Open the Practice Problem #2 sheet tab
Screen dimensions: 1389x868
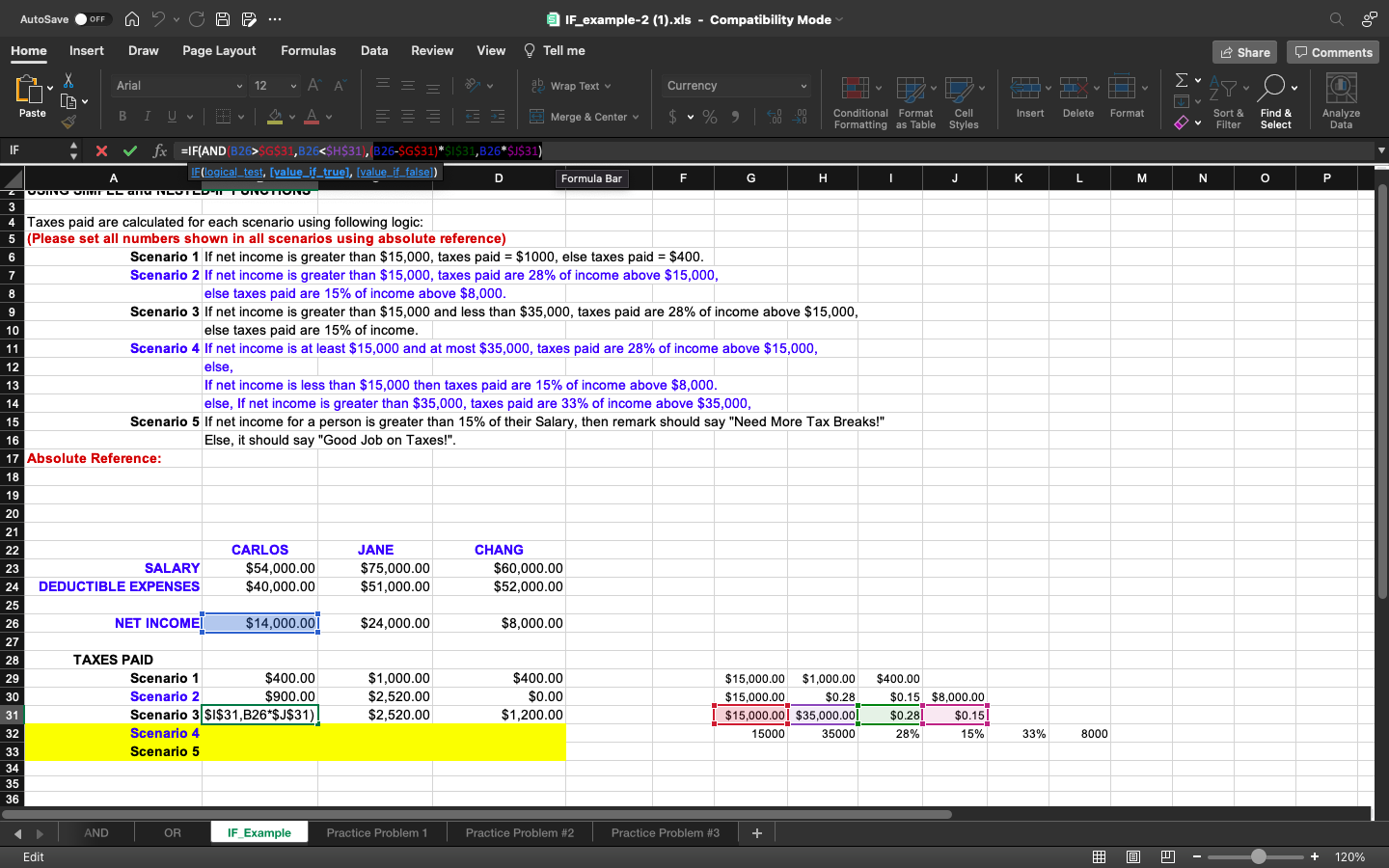(519, 832)
